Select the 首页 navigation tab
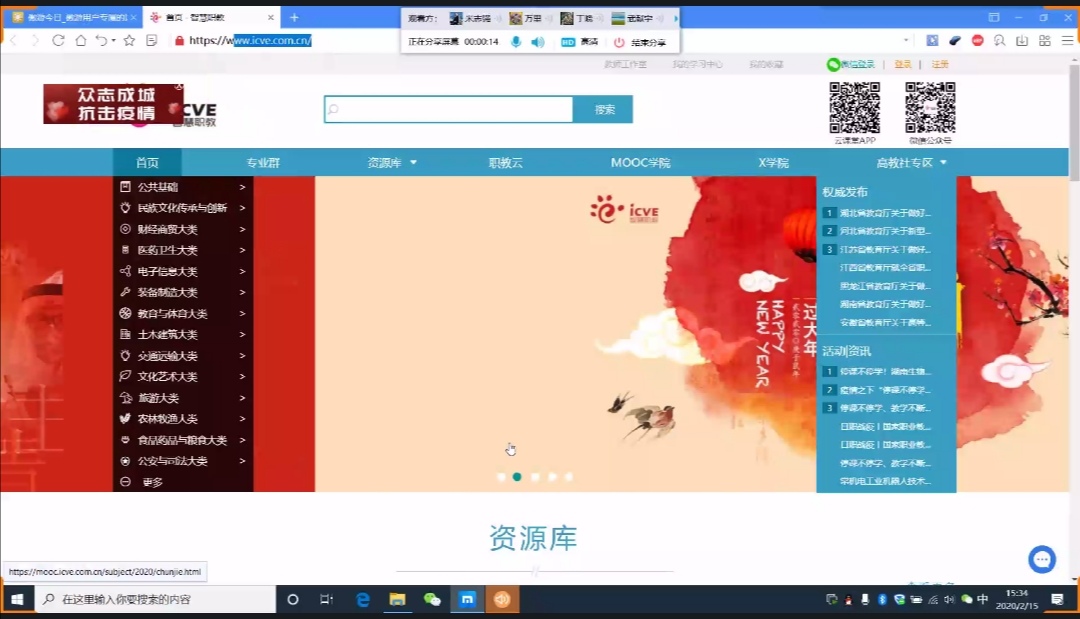The width and height of the screenshot is (1080, 619). coord(147,162)
